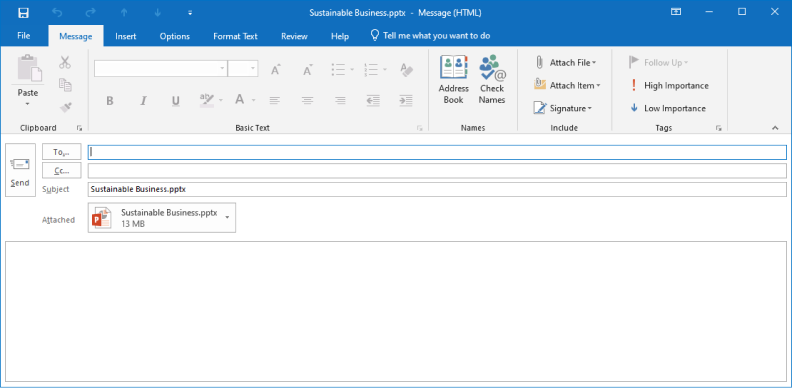The height and width of the screenshot is (388, 792).
Task: Toggle Underline formatting
Action: coord(176,101)
